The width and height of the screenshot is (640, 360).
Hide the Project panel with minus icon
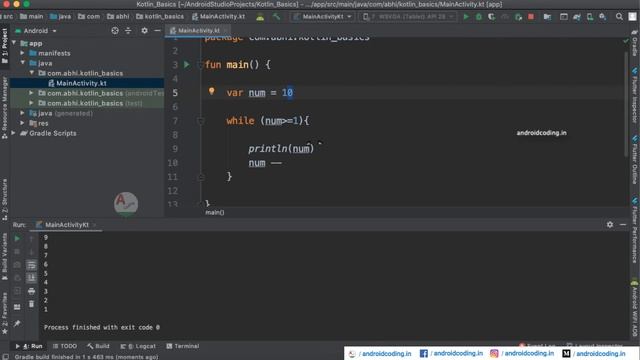[x=157, y=31]
